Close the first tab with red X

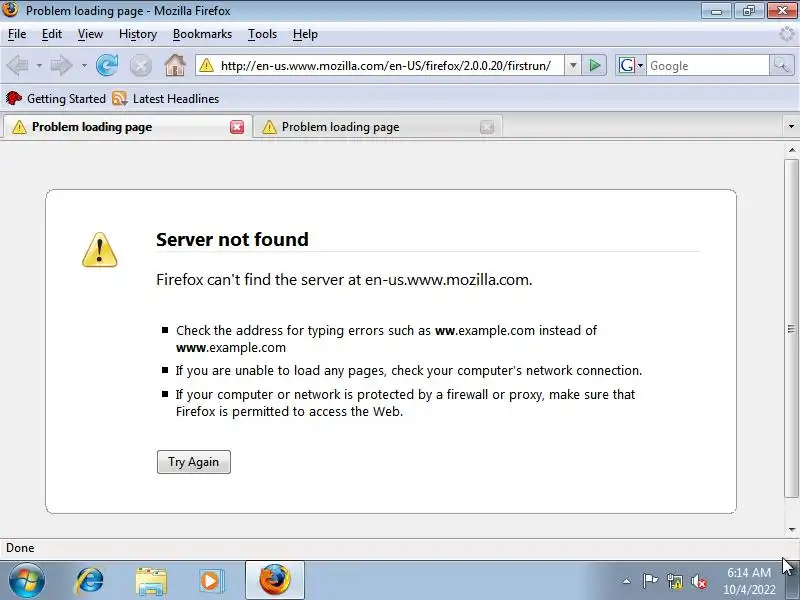click(237, 127)
